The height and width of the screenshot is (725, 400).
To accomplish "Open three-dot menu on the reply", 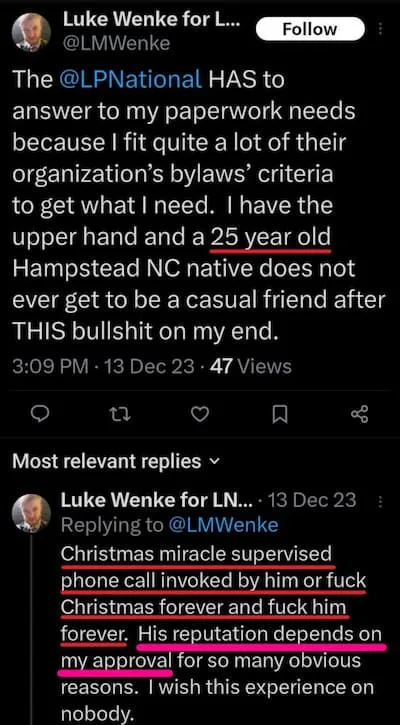I will click(381, 503).
